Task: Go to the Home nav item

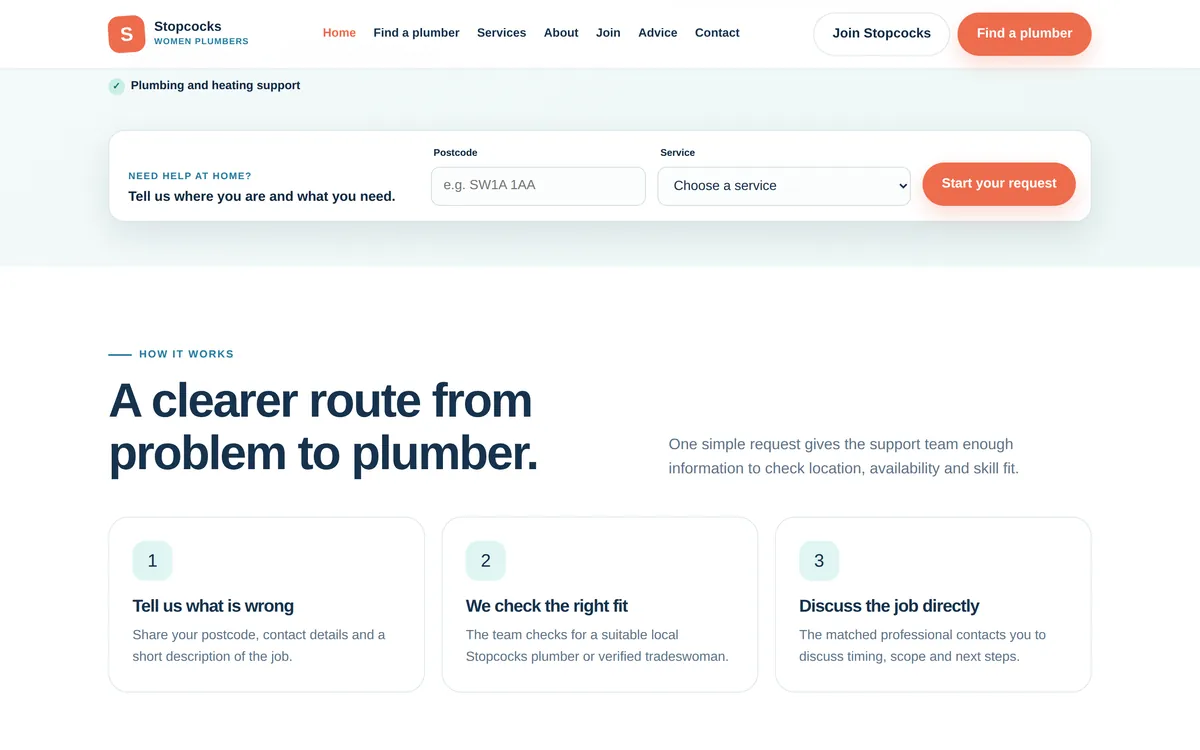Action: (339, 33)
